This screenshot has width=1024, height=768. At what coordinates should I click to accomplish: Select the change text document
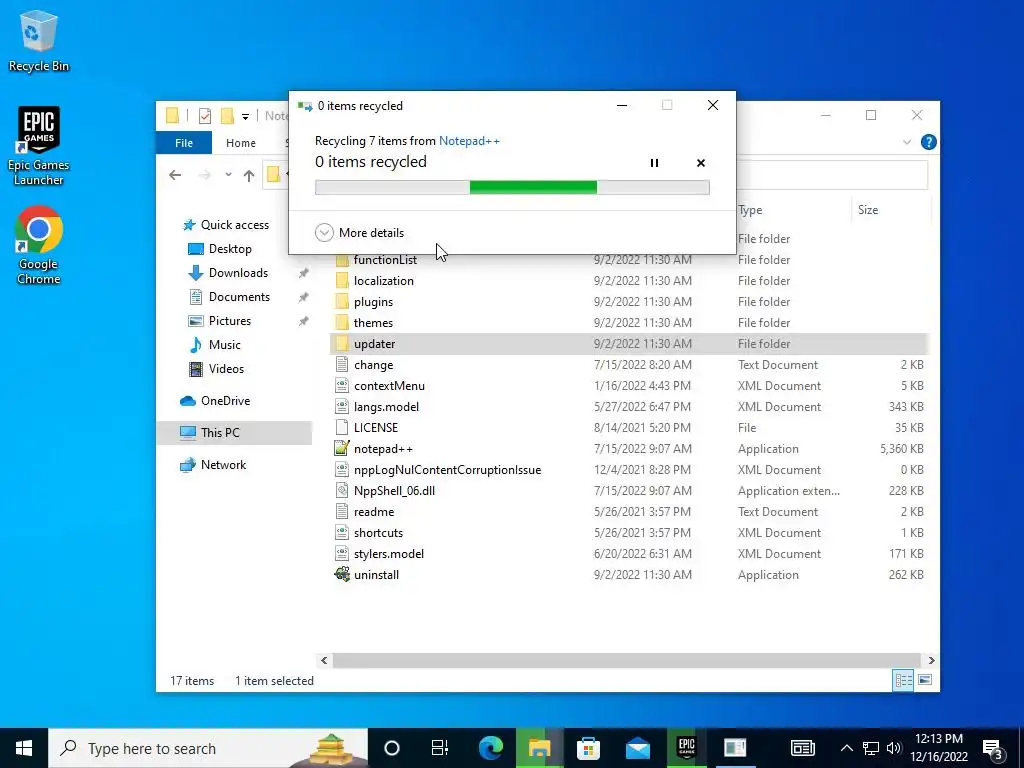coord(373,365)
